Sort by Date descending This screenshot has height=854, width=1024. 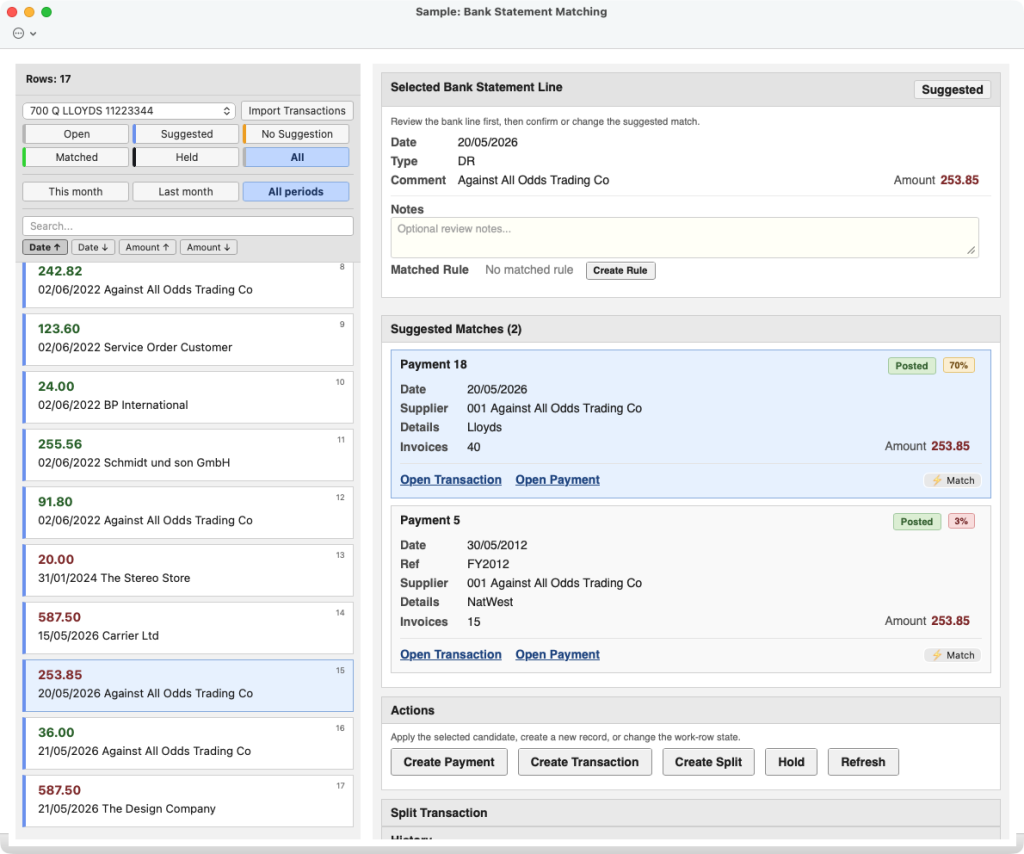(93, 247)
